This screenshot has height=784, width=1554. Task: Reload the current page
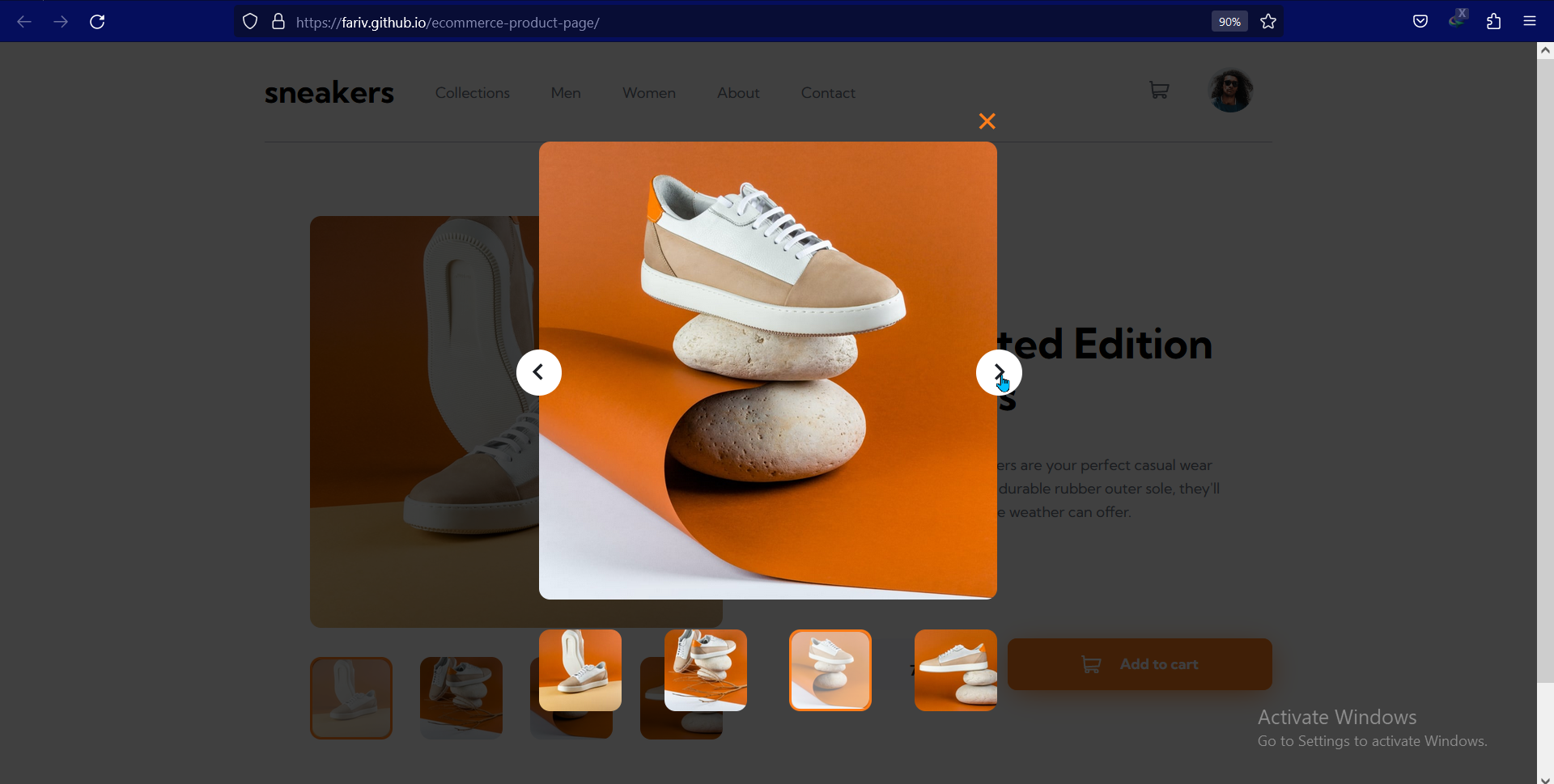pos(98,23)
